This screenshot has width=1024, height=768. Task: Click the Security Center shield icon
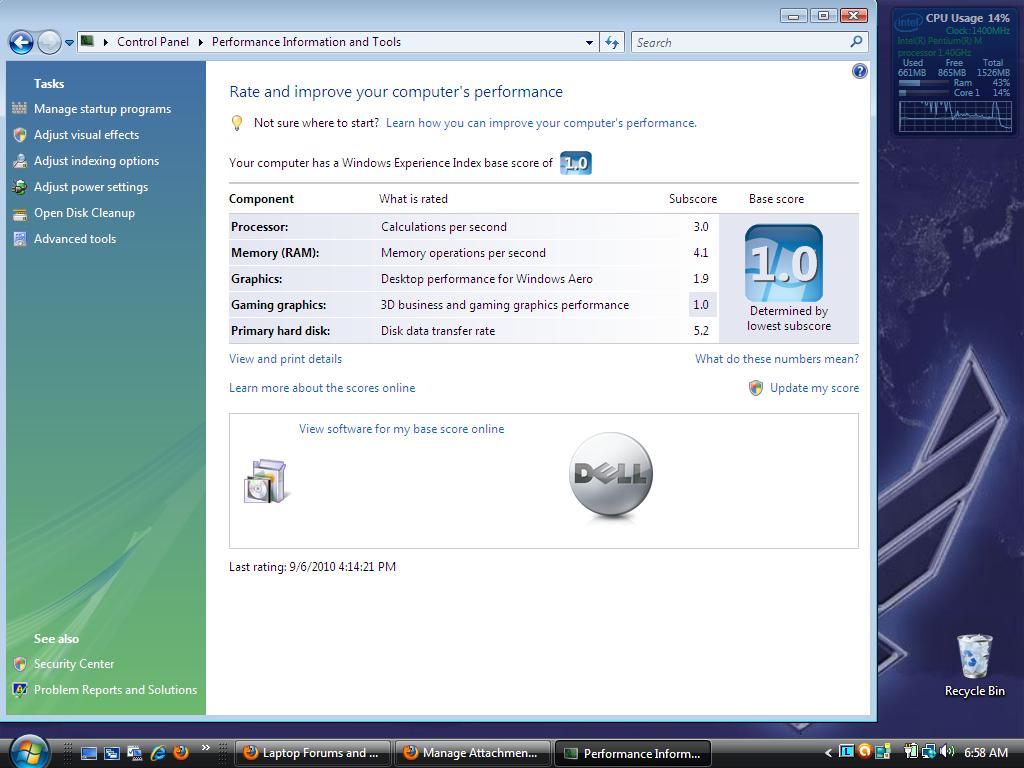20,664
